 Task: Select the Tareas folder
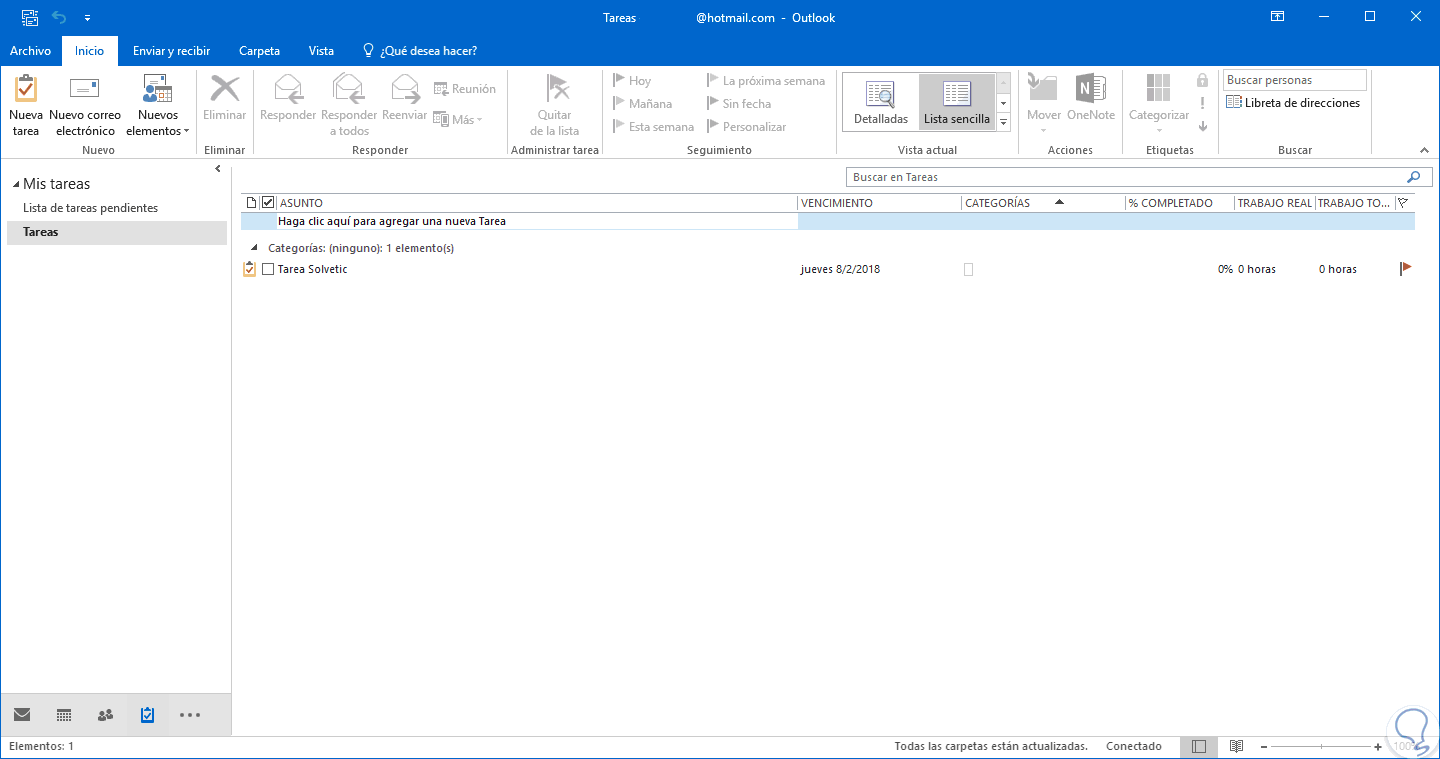pos(117,232)
